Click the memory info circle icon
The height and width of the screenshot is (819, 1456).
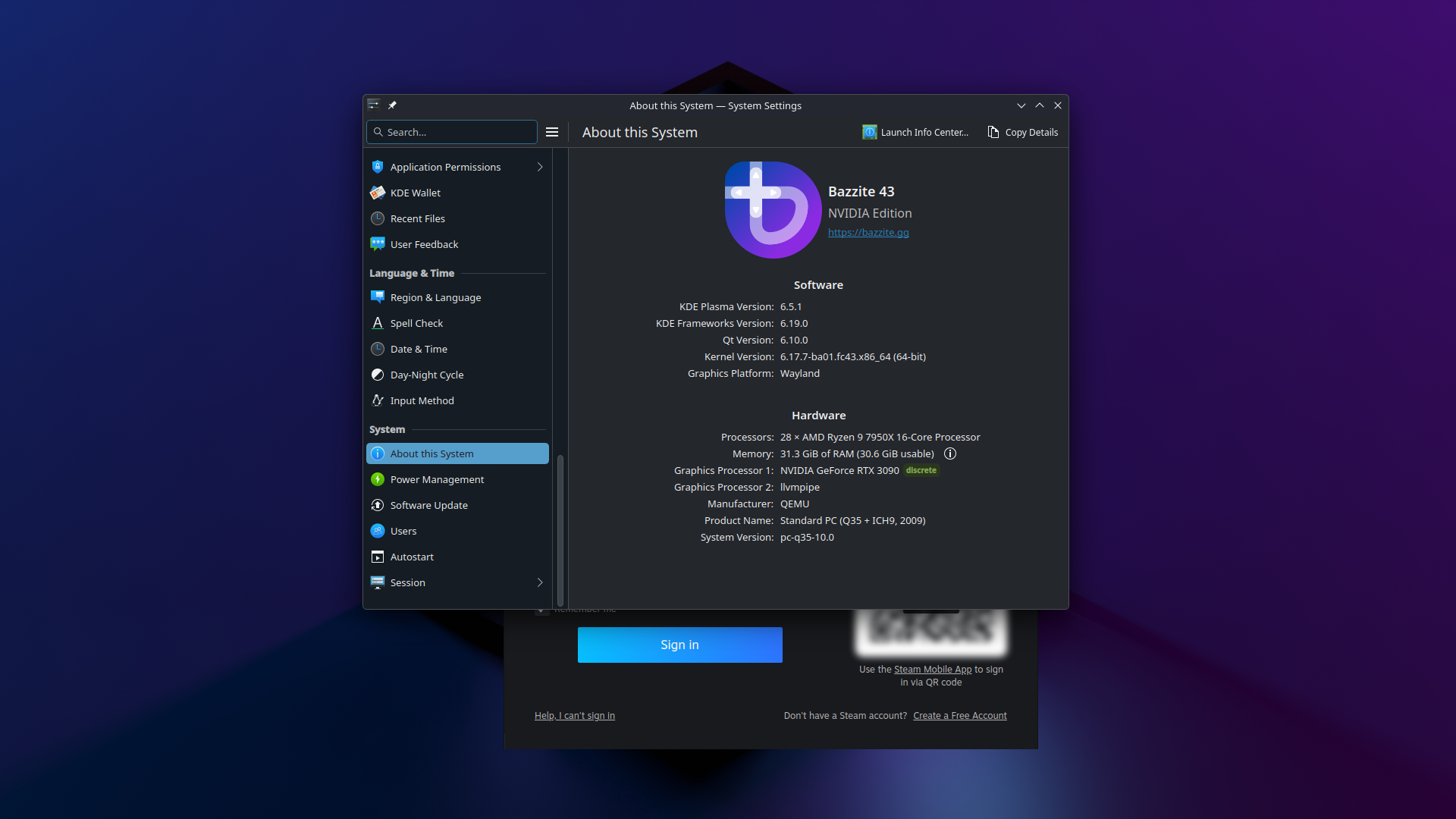point(949,453)
